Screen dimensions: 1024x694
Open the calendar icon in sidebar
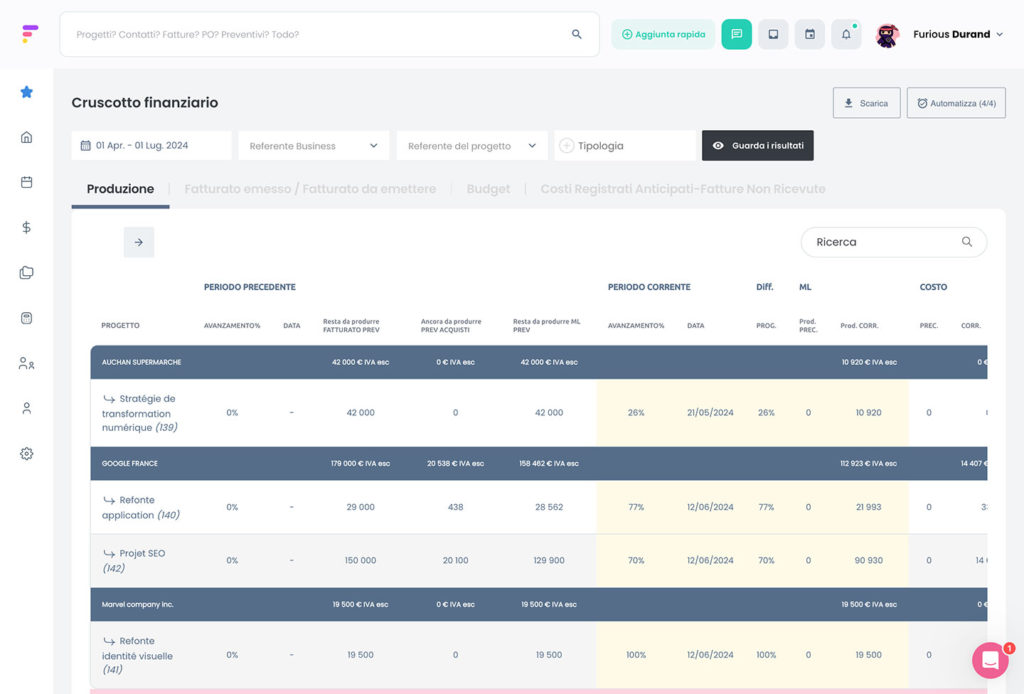click(x=26, y=182)
